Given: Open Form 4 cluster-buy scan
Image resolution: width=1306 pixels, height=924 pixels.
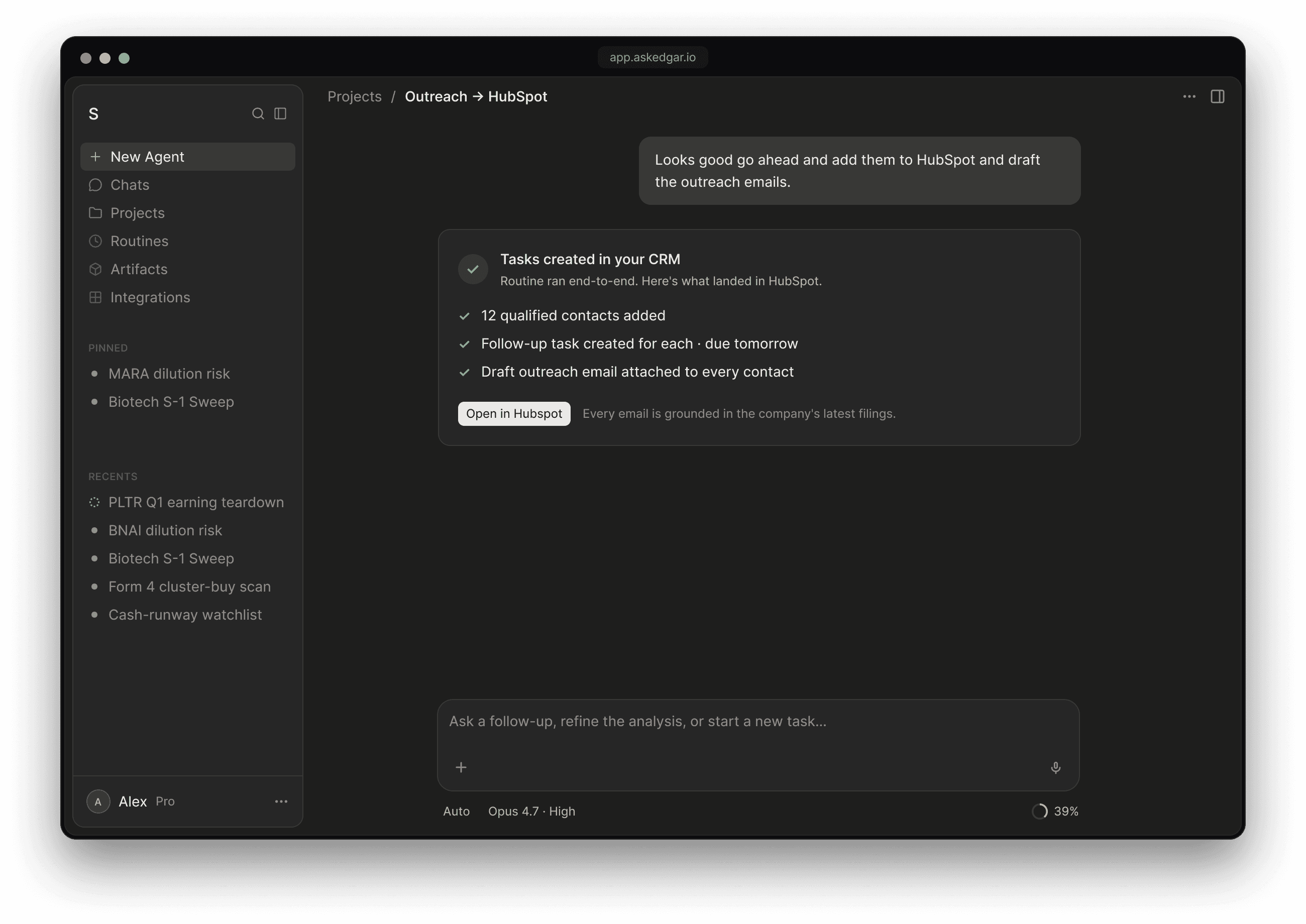Looking at the screenshot, I should [188, 587].
